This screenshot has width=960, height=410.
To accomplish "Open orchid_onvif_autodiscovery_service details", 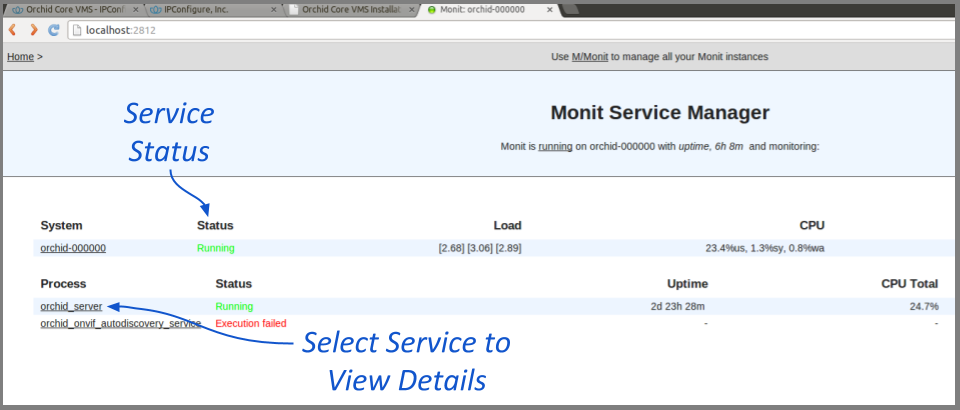I will coord(121,323).
